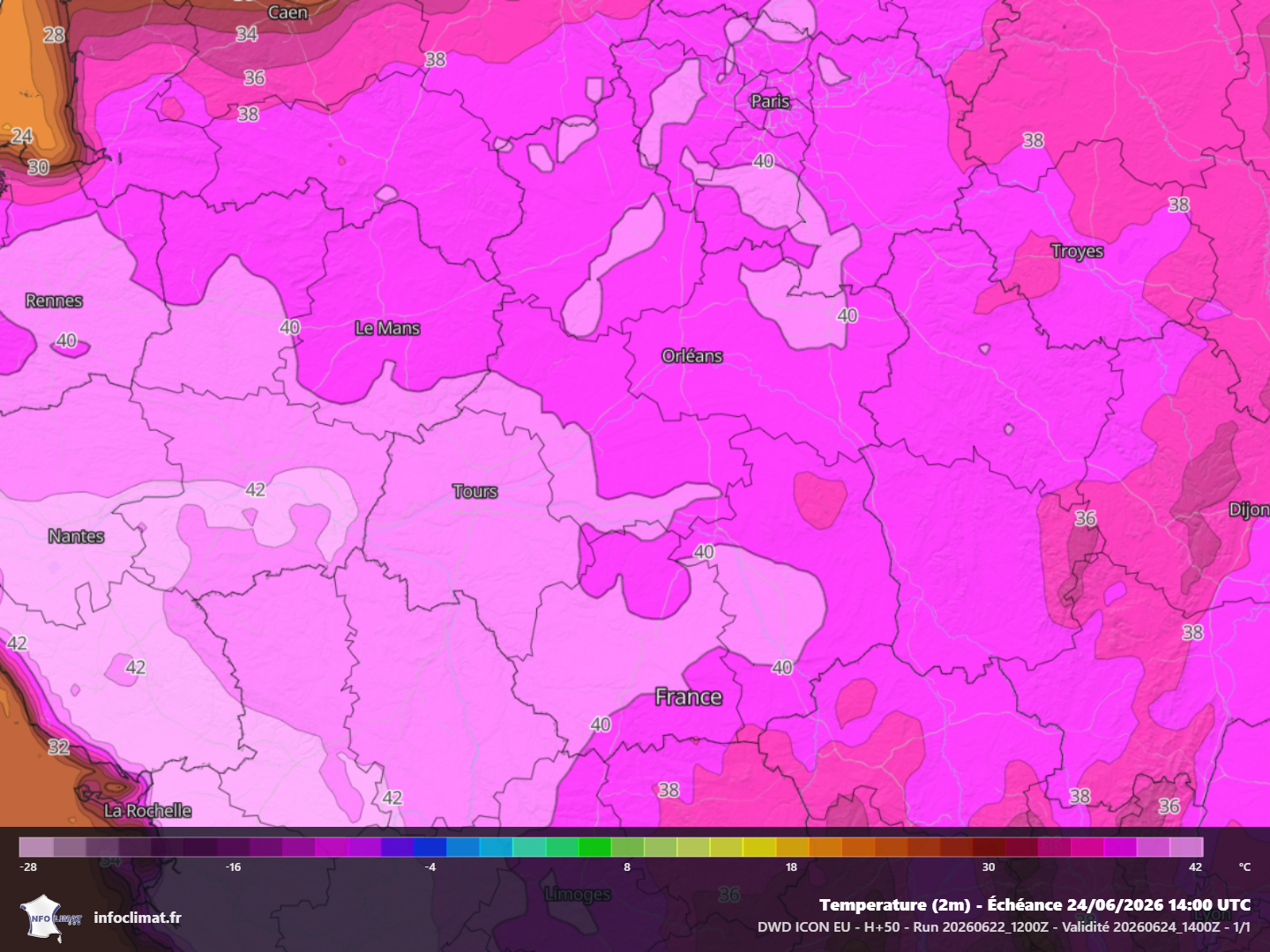Pick the bright green legend swatch left of 8
This screenshot has width=1270, height=952.
[x=594, y=847]
